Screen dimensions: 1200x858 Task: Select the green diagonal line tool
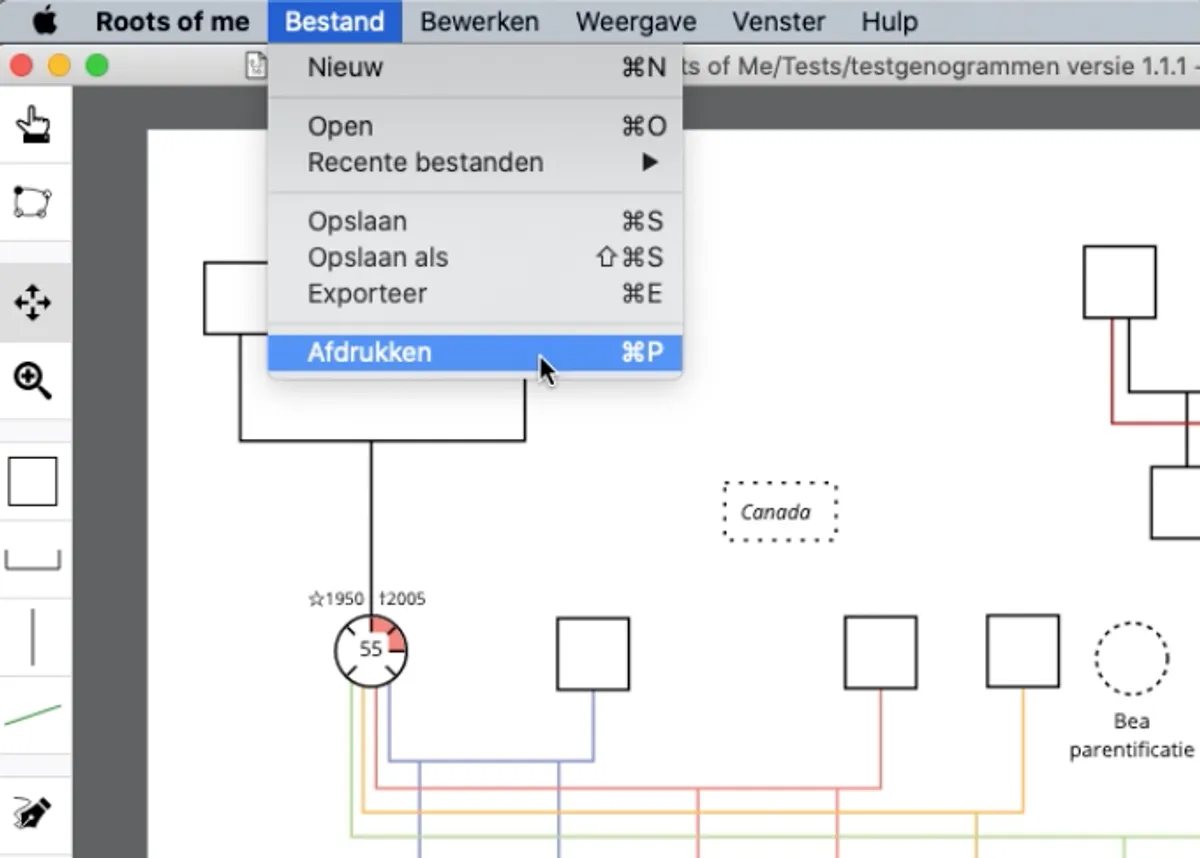(x=33, y=715)
